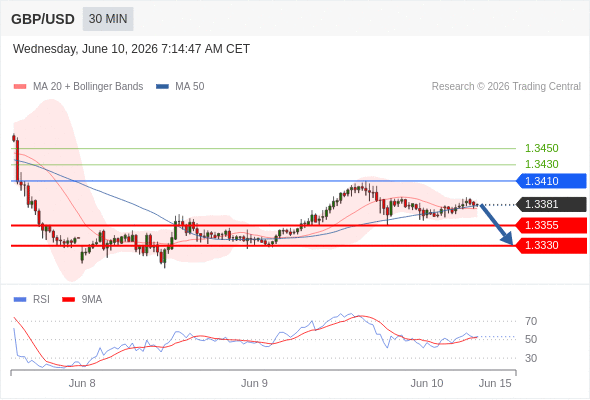This screenshot has height=400, width=590.
Task: Click the RSI 50 axis label
Action: point(531,339)
